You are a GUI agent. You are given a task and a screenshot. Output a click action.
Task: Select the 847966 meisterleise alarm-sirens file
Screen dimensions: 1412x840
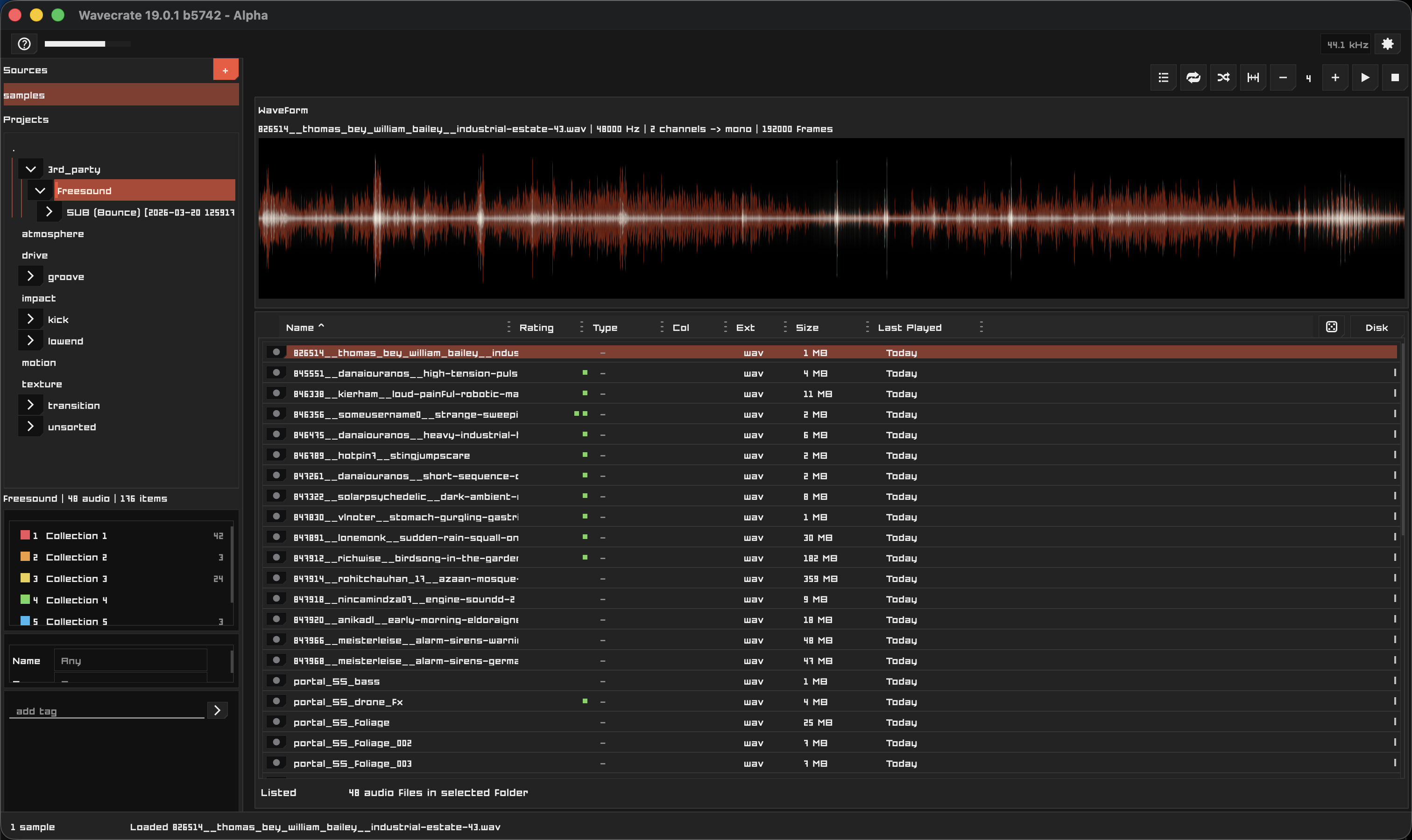coord(831,640)
